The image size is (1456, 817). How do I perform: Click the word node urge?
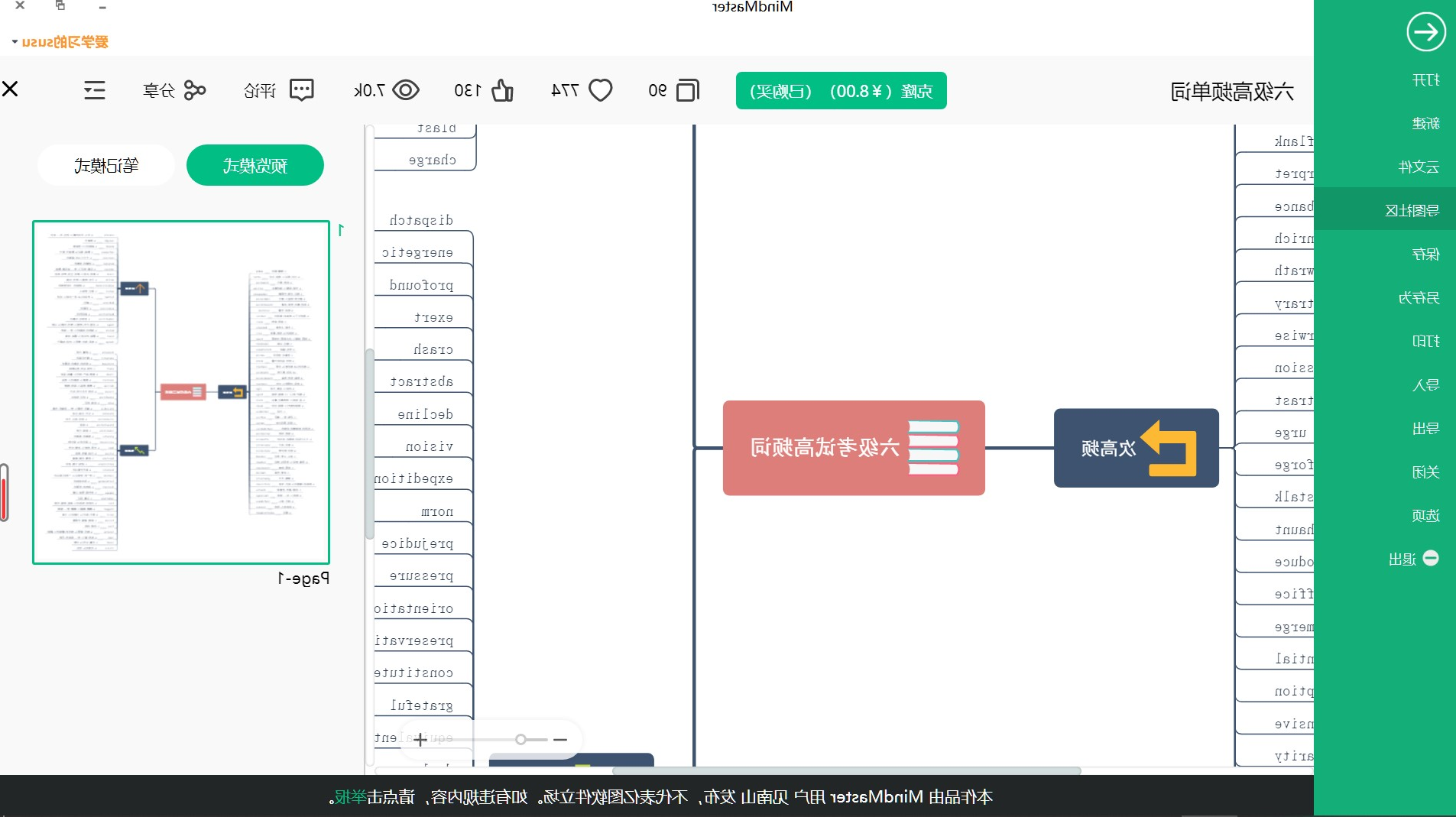(x=1290, y=433)
